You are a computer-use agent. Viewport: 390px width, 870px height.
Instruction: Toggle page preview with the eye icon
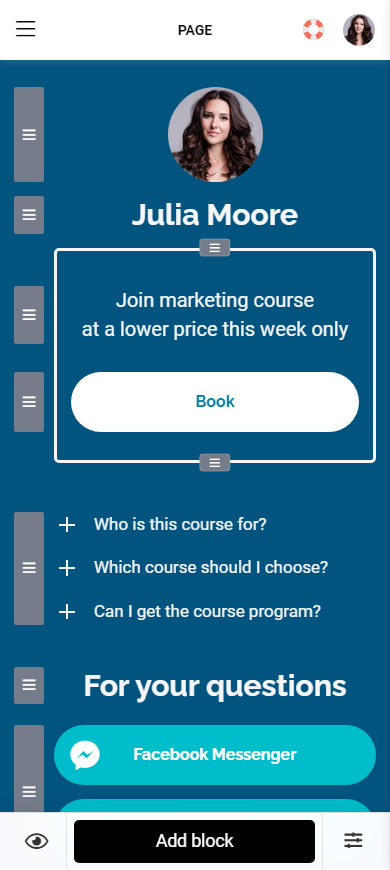click(37, 841)
